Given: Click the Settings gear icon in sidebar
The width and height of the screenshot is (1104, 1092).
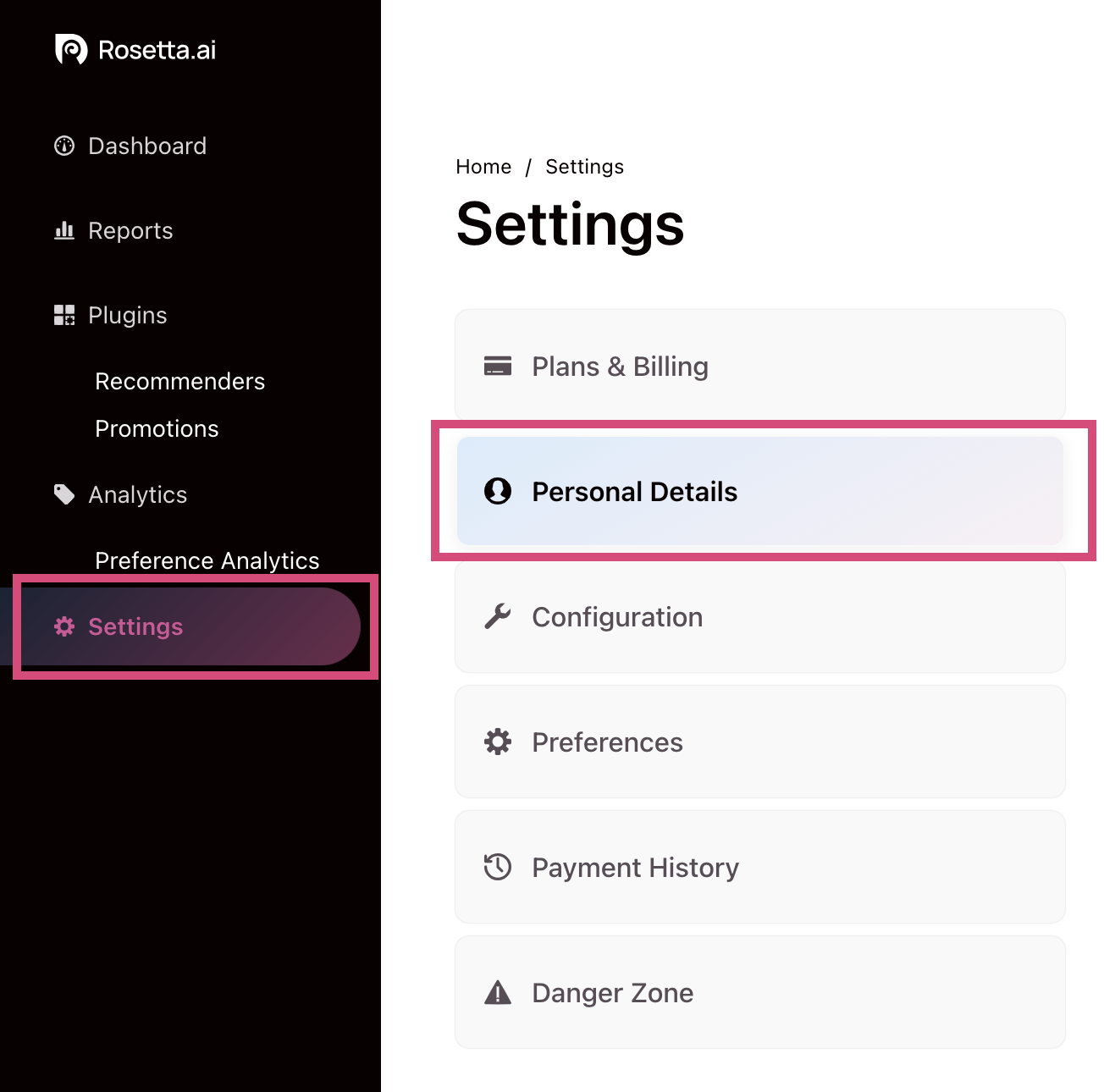Looking at the screenshot, I should [64, 626].
